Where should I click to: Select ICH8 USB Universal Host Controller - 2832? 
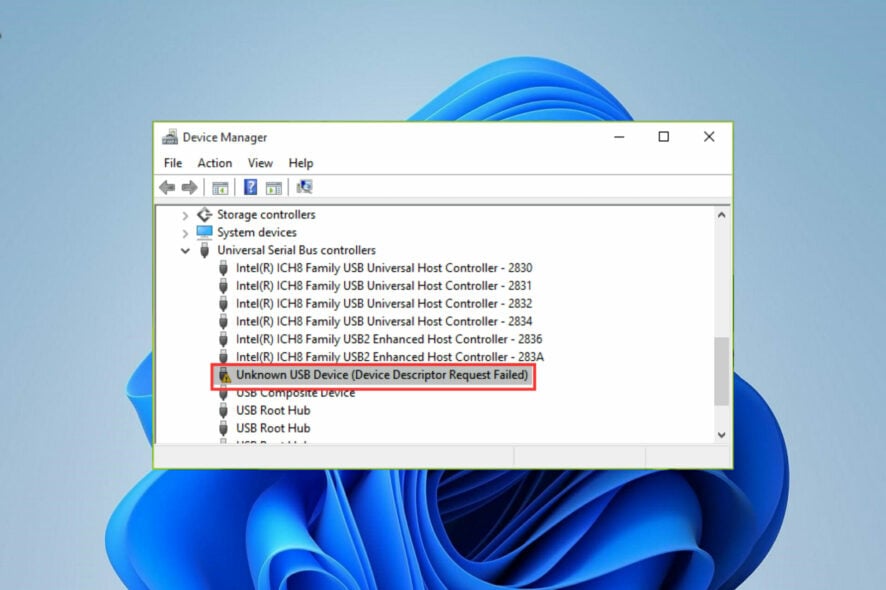384,303
